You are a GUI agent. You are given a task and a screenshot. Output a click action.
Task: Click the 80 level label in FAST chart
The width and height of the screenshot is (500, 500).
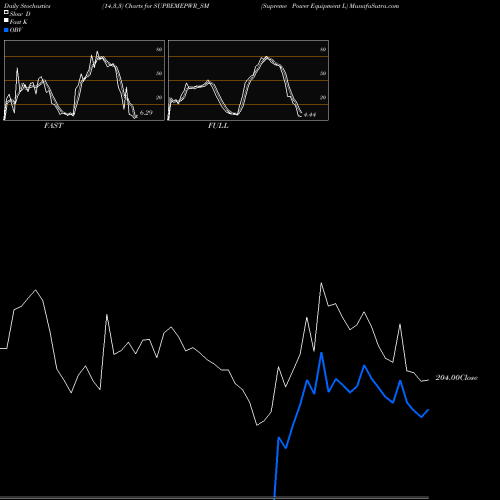[159, 49]
